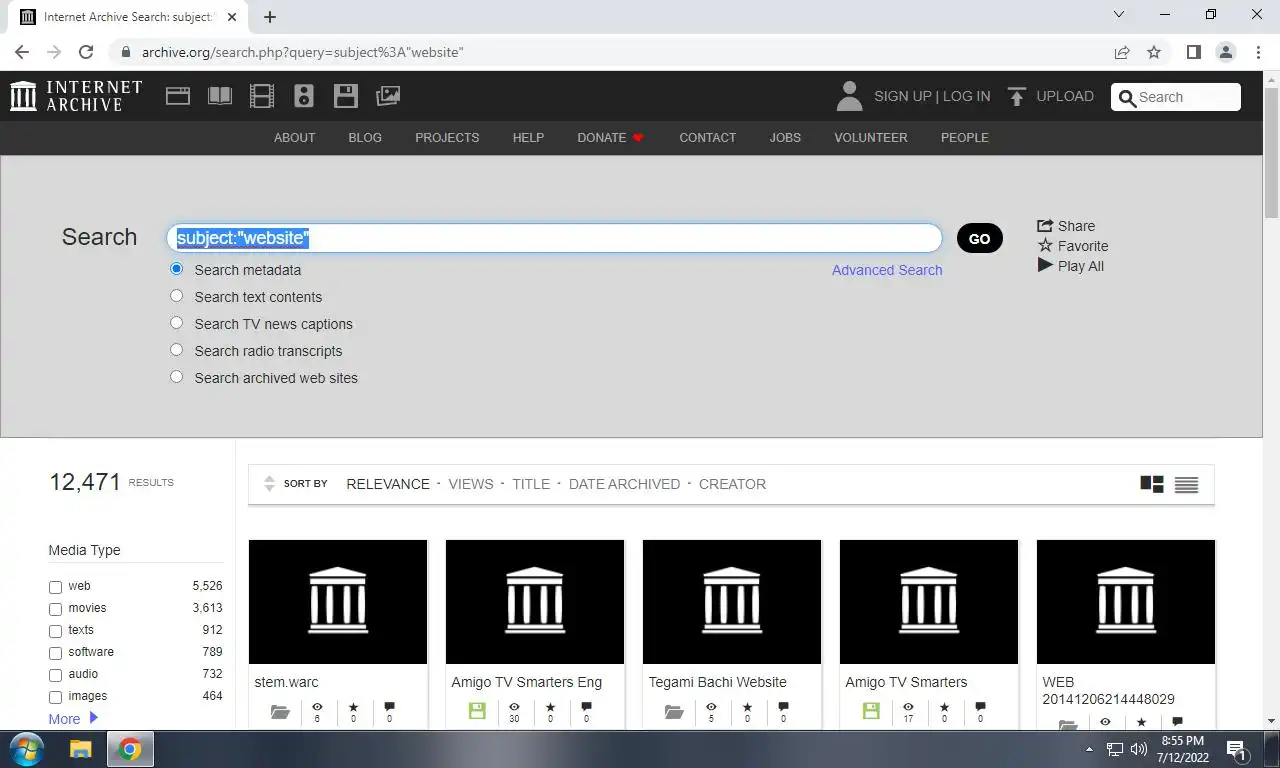Image resolution: width=1280 pixels, height=768 pixels.
Task: Check the images media type filter
Action: pos(55,697)
